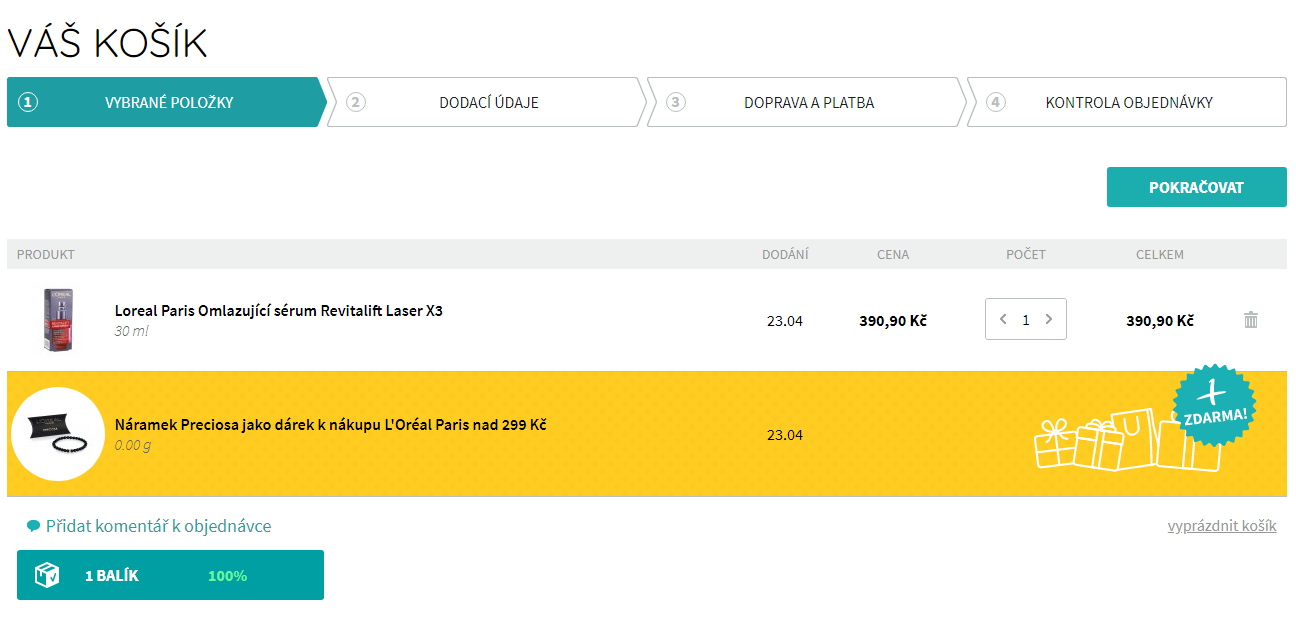Image resolution: width=1296 pixels, height=617 pixels.
Task: Click the quantity field showing 1
Action: tap(1026, 320)
